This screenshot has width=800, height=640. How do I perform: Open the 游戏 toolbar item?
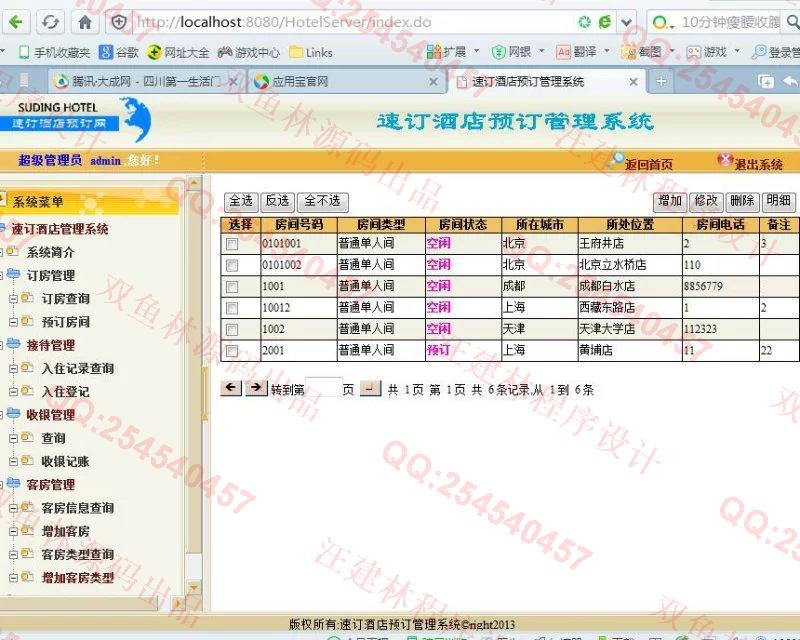(x=707, y=52)
